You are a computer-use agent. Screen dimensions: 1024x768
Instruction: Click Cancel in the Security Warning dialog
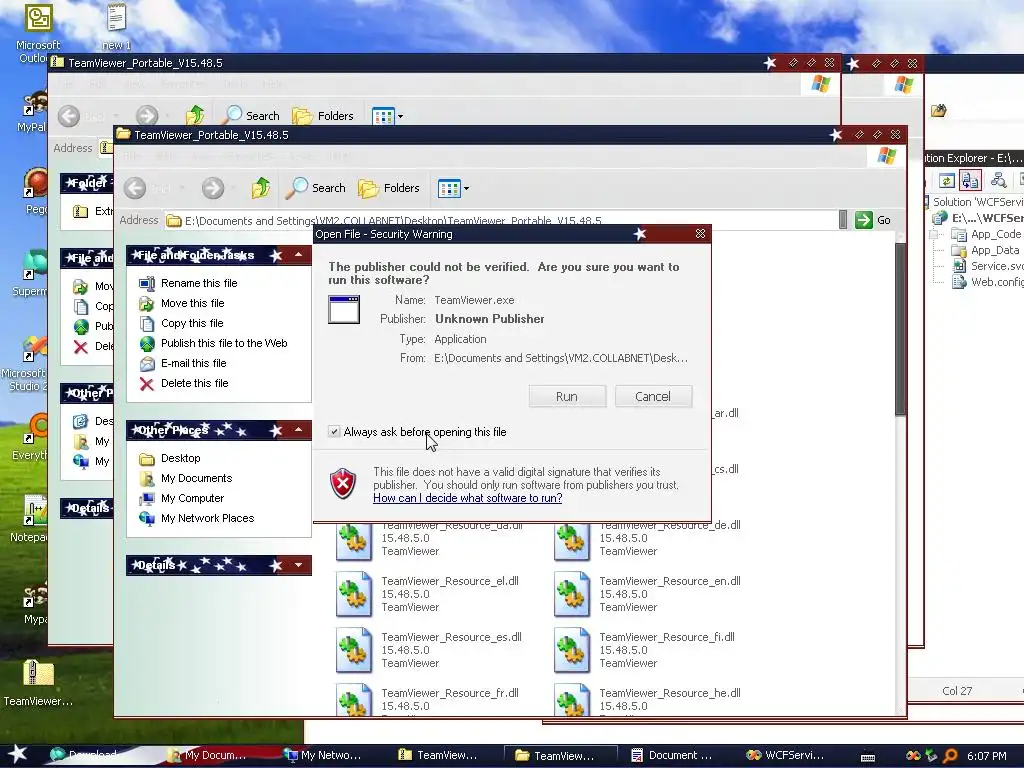pyautogui.click(x=653, y=396)
